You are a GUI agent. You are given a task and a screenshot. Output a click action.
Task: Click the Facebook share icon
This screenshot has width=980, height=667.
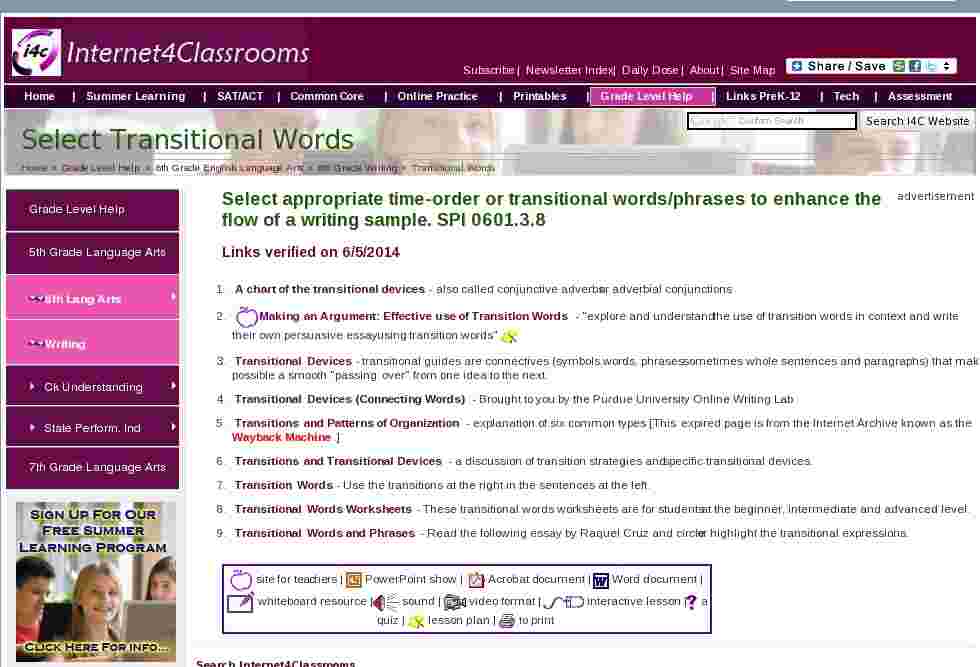915,66
